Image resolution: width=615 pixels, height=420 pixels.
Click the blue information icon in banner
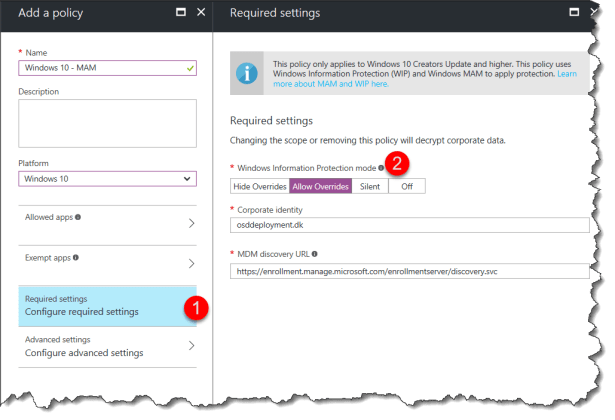click(x=247, y=73)
